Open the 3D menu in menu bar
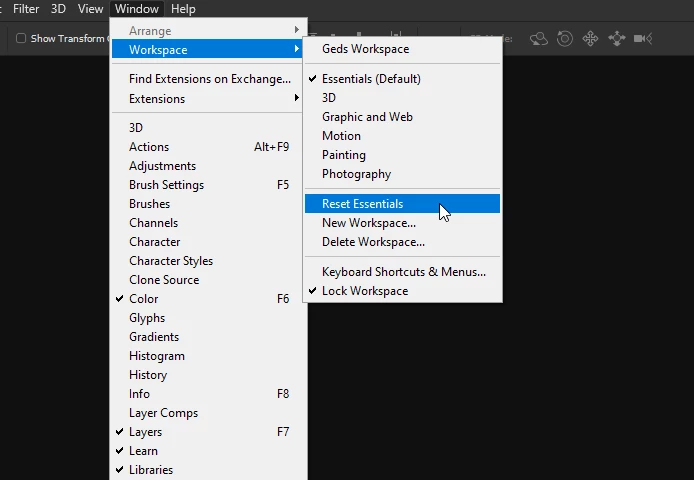Viewport: 694px width, 480px height. [58, 9]
